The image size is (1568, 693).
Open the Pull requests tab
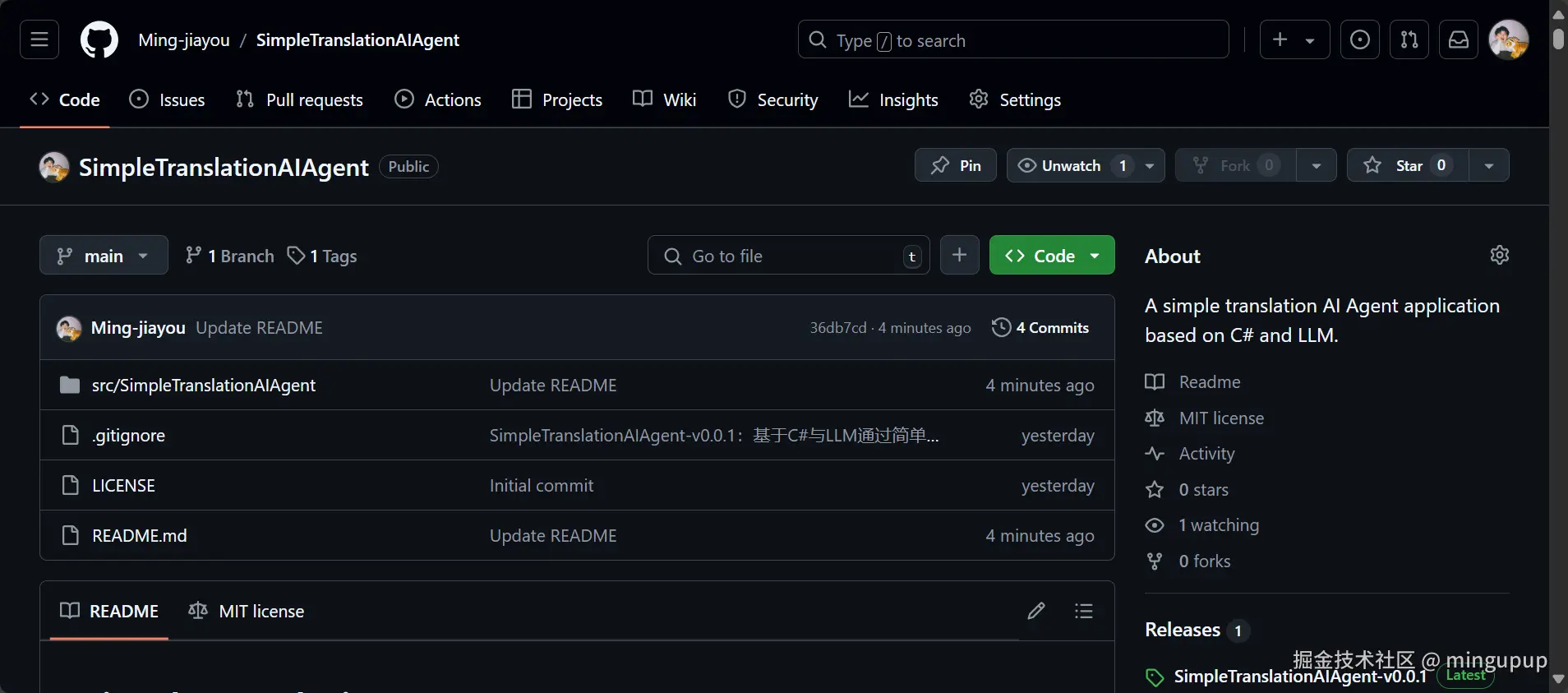[299, 99]
